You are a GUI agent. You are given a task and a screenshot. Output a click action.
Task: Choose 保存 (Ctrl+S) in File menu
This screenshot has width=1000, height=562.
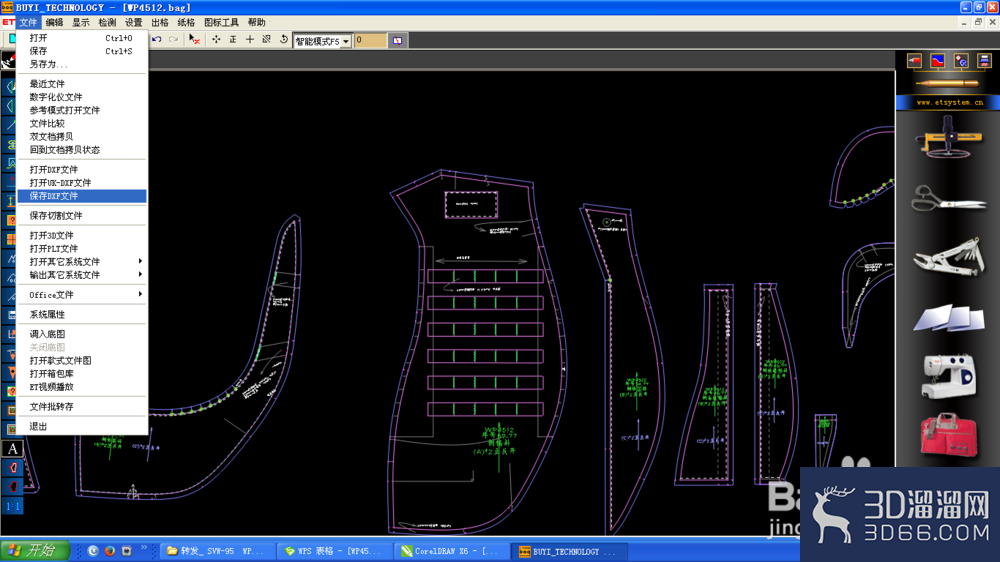click(x=82, y=51)
